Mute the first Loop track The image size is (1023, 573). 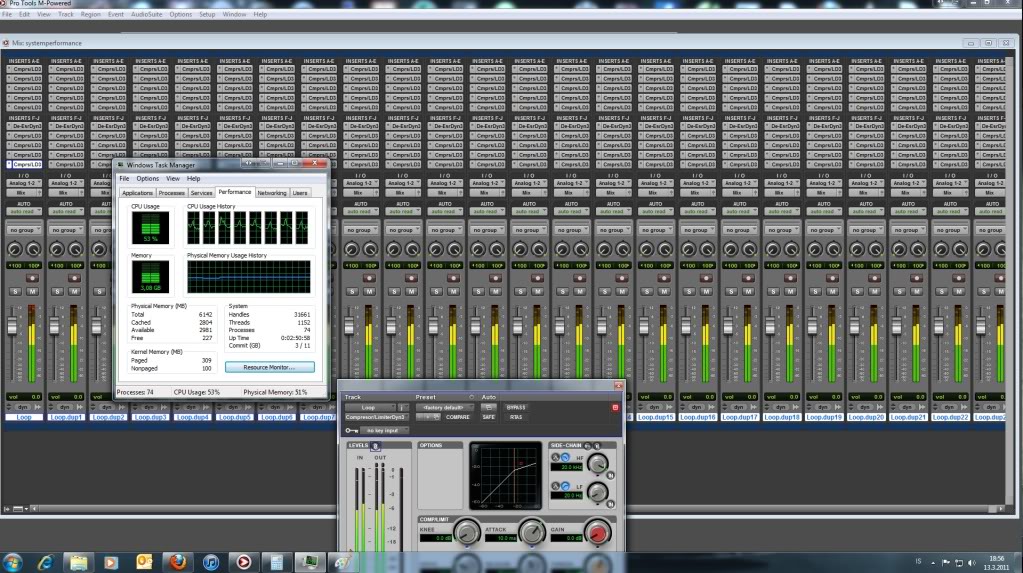[x=33, y=291]
